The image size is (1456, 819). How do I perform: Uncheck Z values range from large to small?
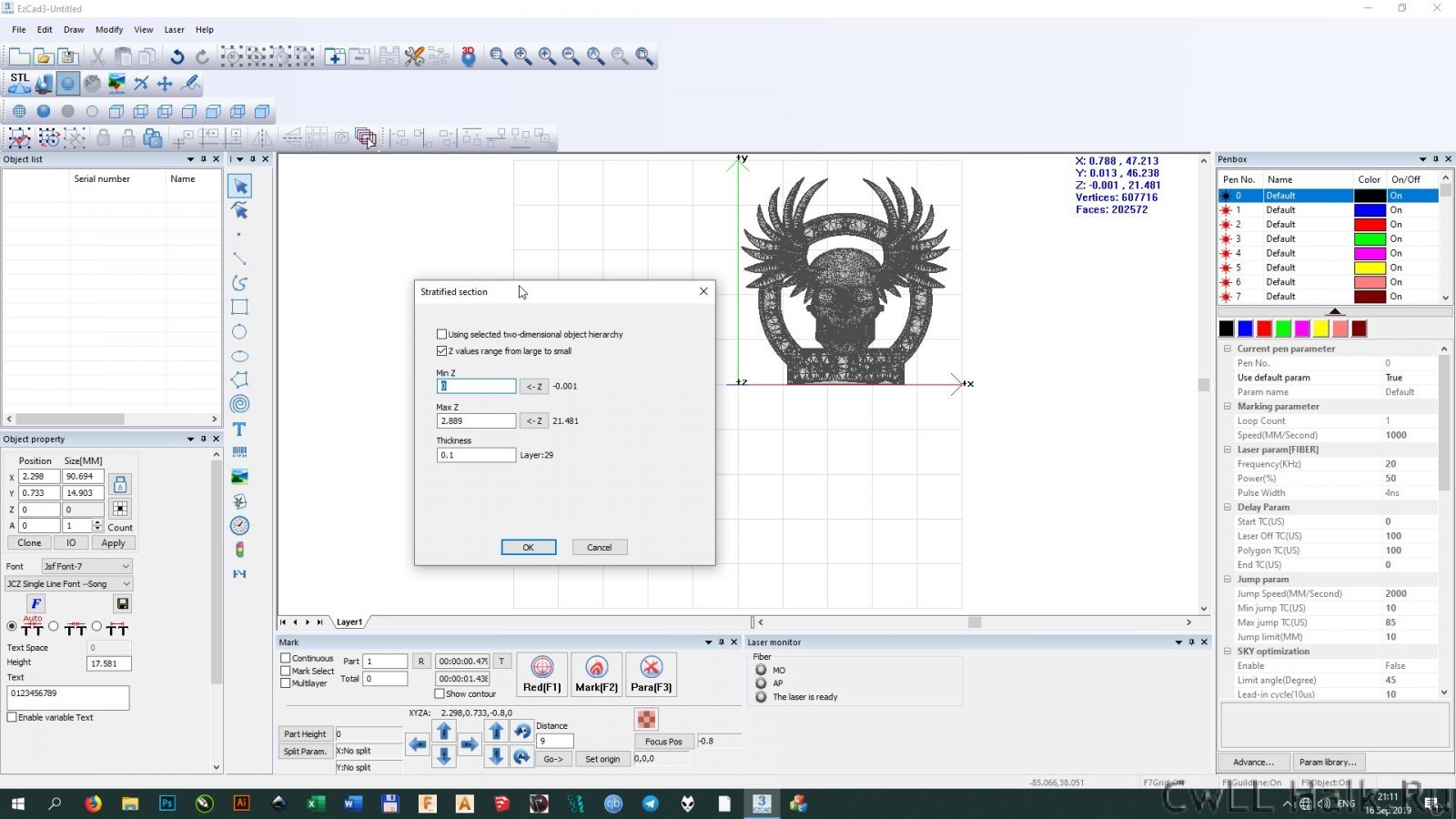pyautogui.click(x=442, y=350)
